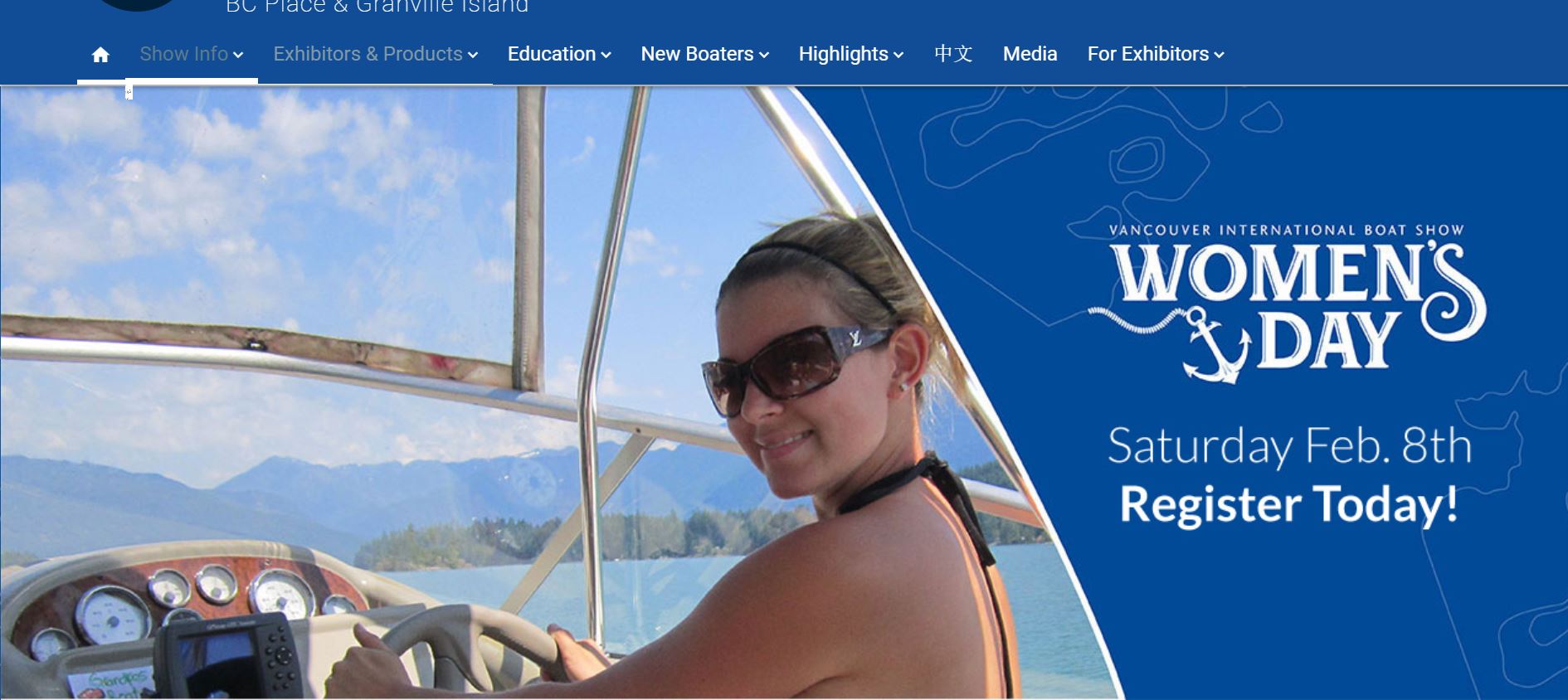Click the New Boaters chevron arrow

(764, 56)
